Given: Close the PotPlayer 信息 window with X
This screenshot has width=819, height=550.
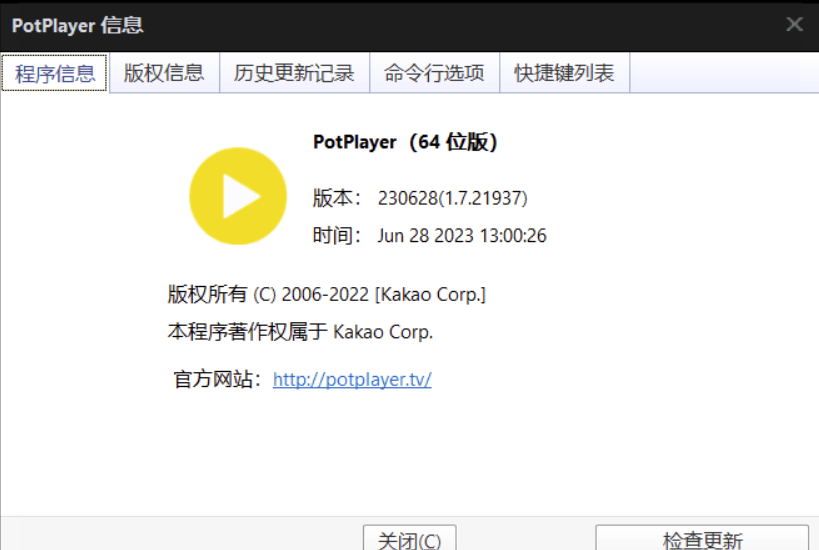Looking at the screenshot, I should coord(794,25).
